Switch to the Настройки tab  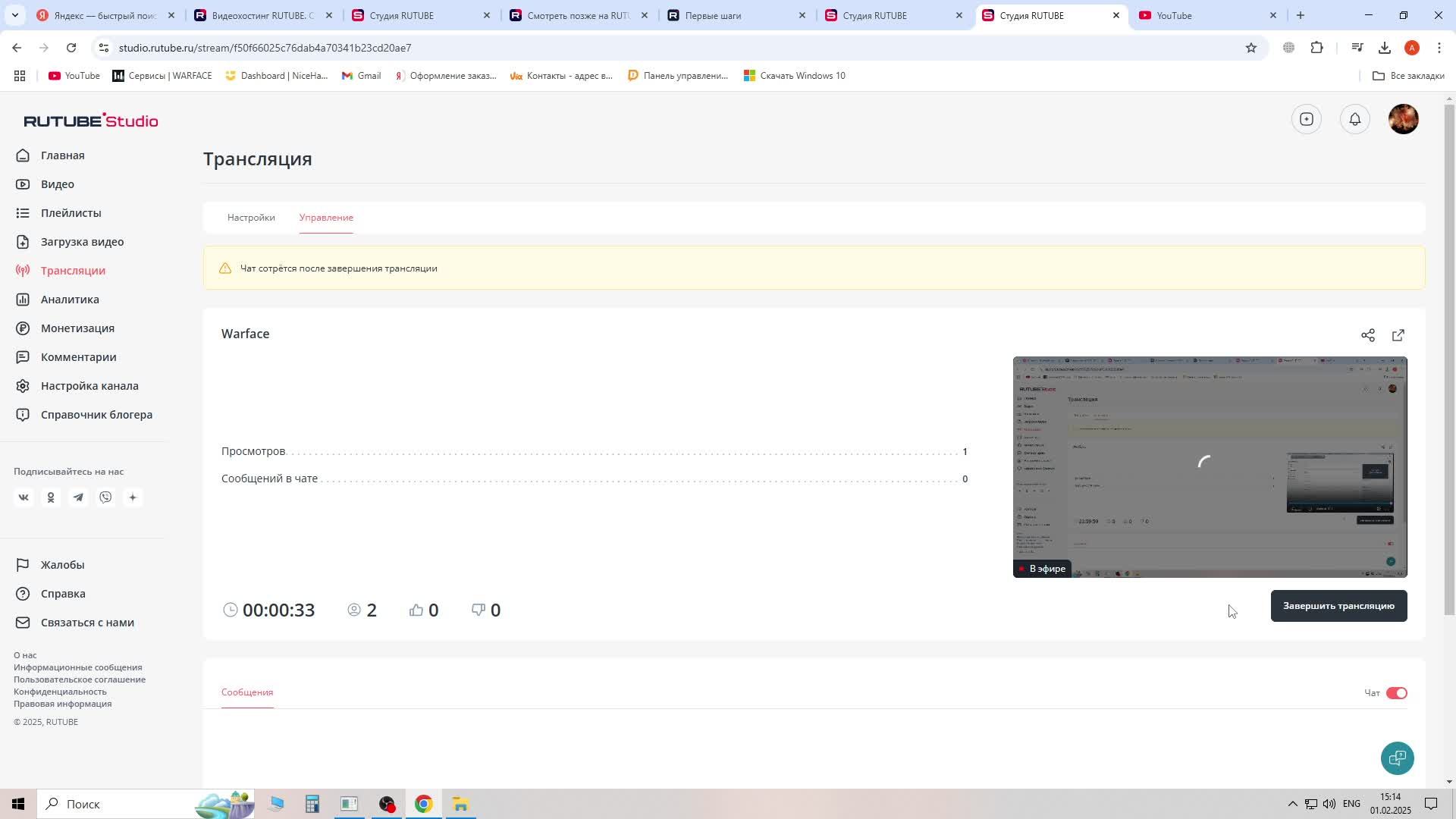tap(251, 218)
